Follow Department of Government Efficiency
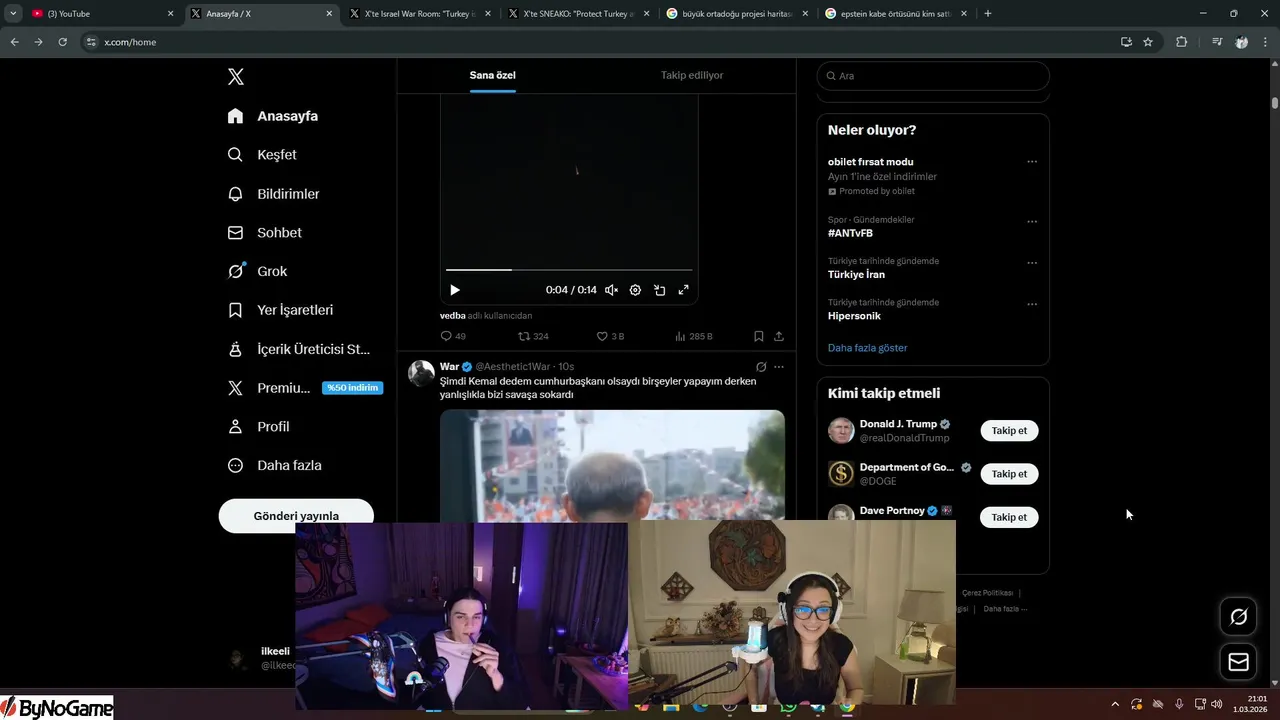This screenshot has height=720, width=1280. click(x=1009, y=474)
